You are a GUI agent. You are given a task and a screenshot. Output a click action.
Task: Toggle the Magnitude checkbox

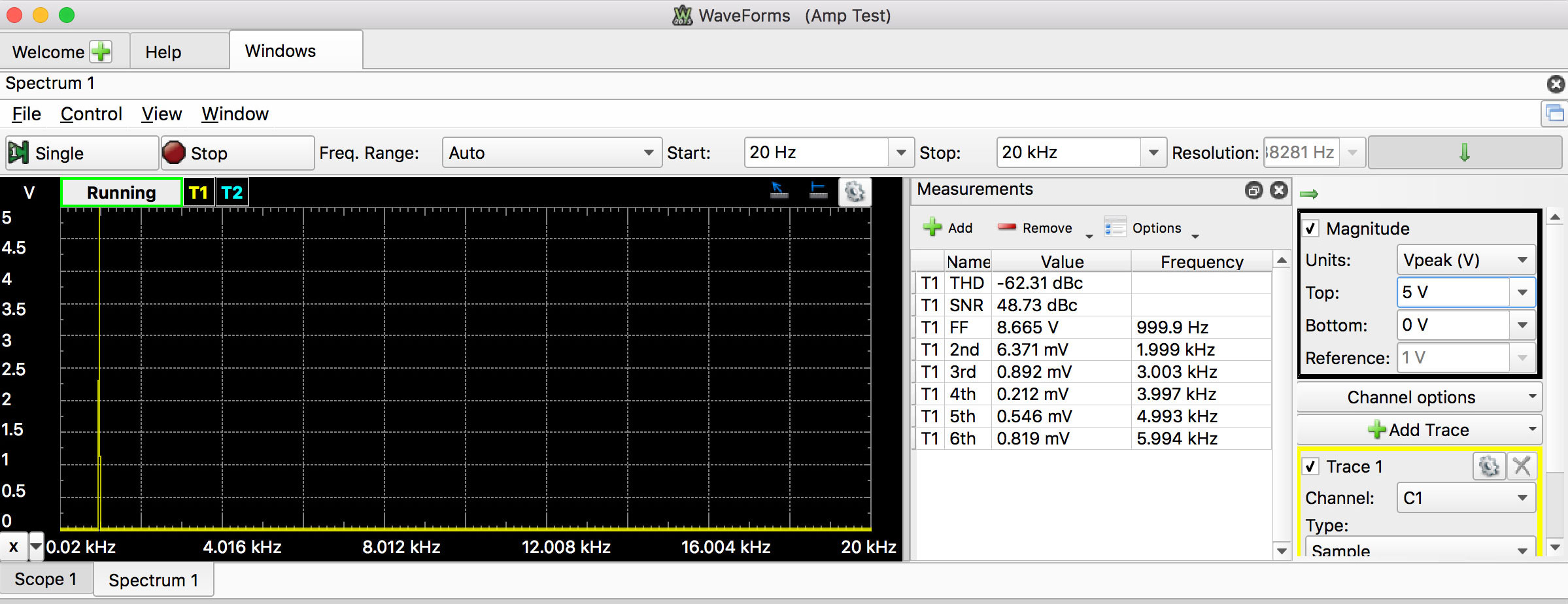click(x=1310, y=229)
